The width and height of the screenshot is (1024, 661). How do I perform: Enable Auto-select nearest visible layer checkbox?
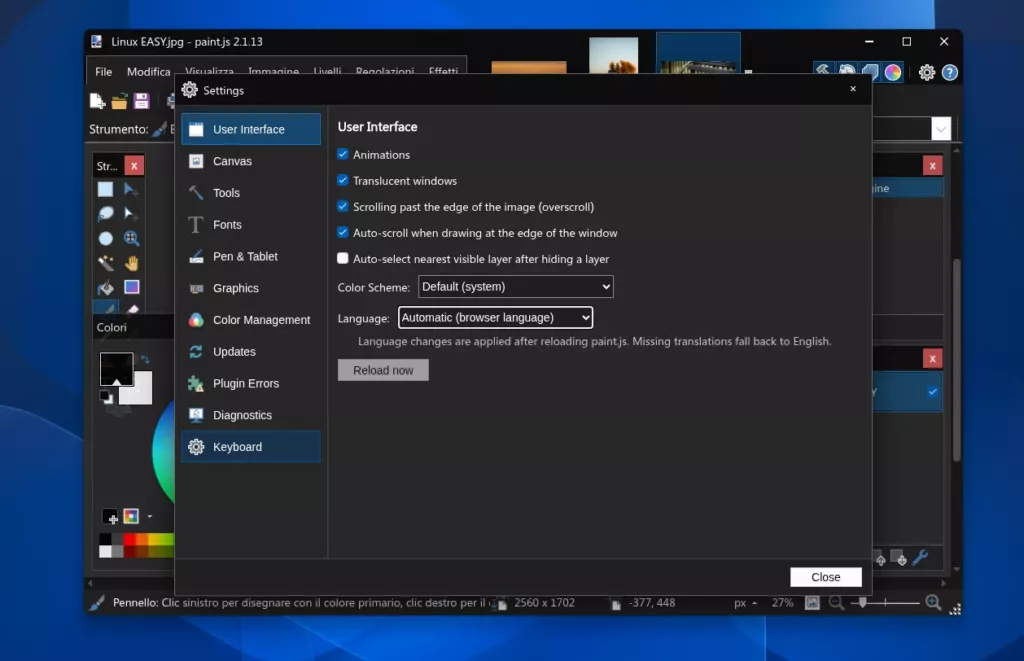[x=343, y=259]
